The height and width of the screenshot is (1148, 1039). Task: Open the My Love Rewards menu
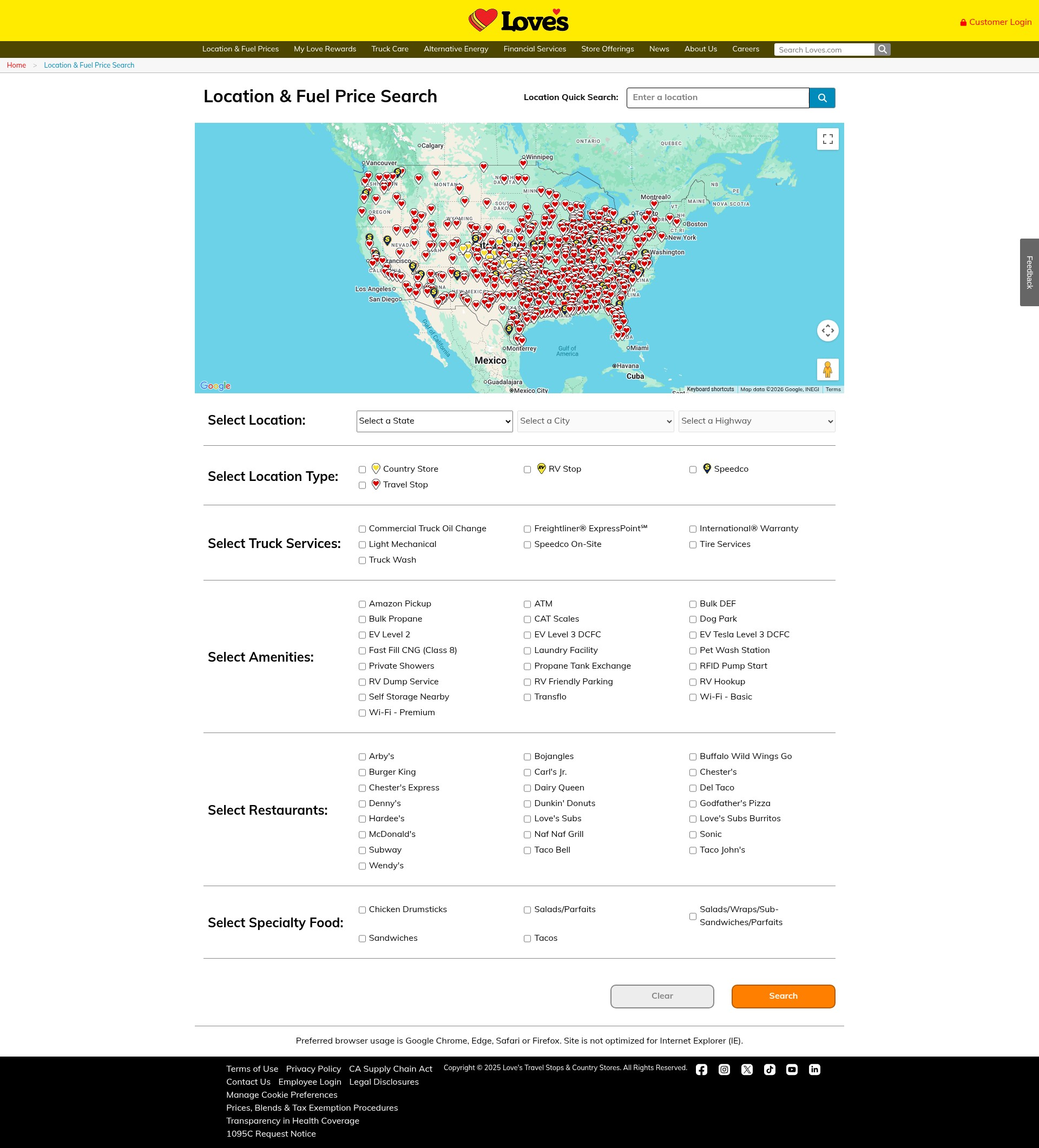325,49
